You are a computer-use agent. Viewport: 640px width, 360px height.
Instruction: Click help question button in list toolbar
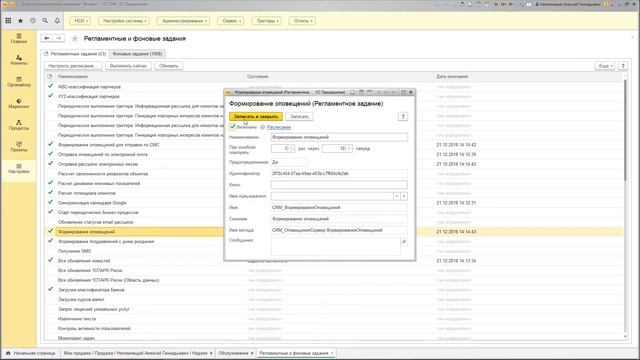point(623,66)
